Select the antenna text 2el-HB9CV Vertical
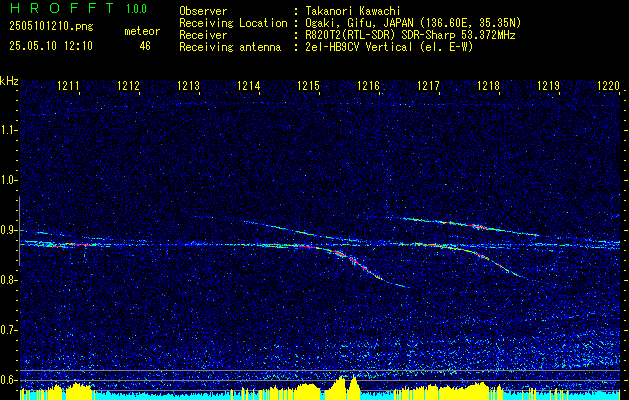The width and height of the screenshot is (629, 400). (359, 47)
